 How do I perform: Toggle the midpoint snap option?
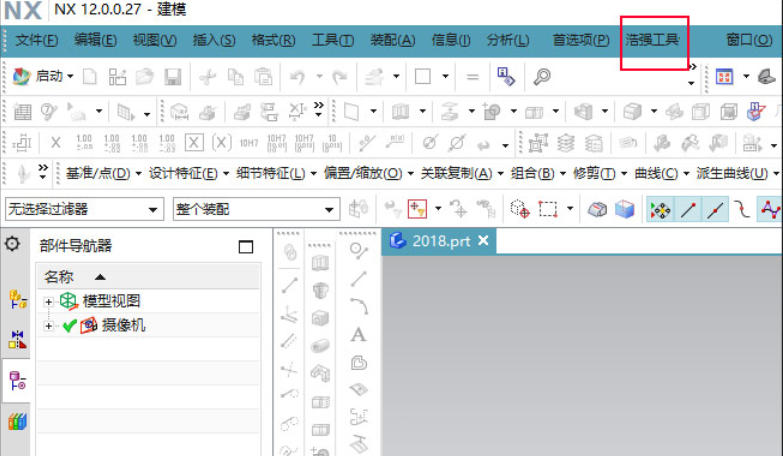click(x=715, y=210)
